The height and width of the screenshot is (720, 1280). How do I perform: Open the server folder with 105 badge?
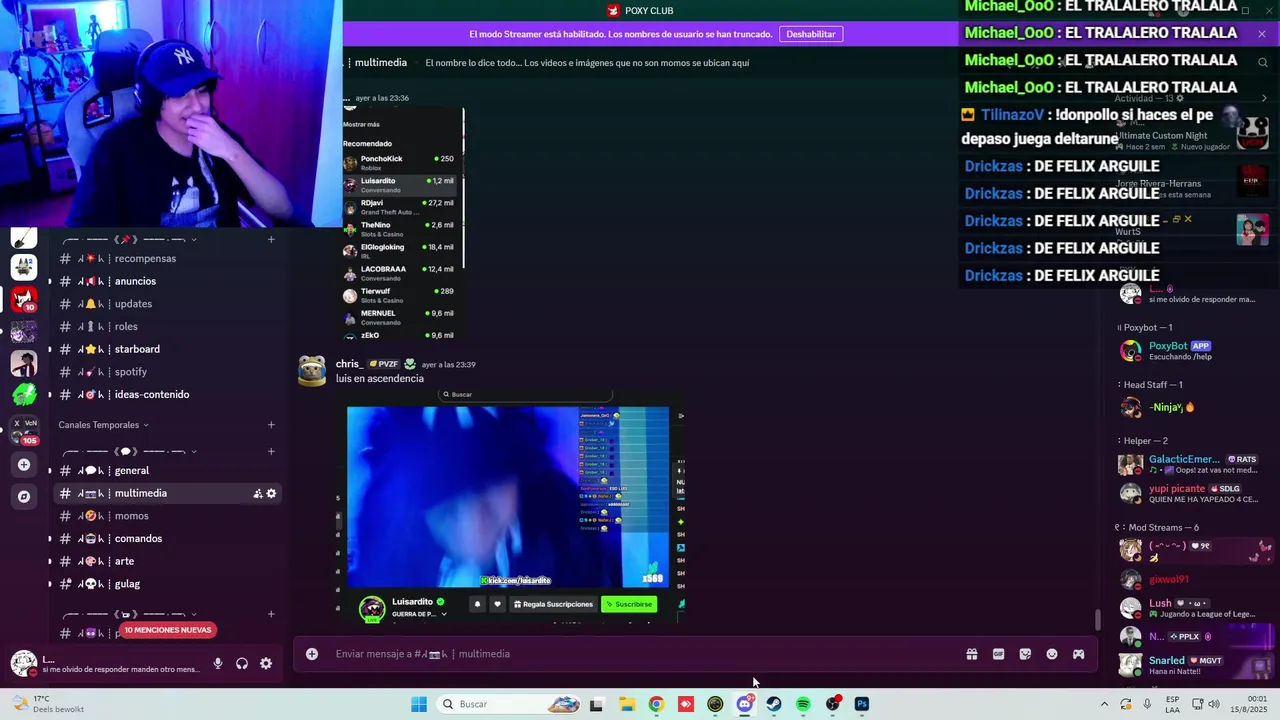pos(24,430)
